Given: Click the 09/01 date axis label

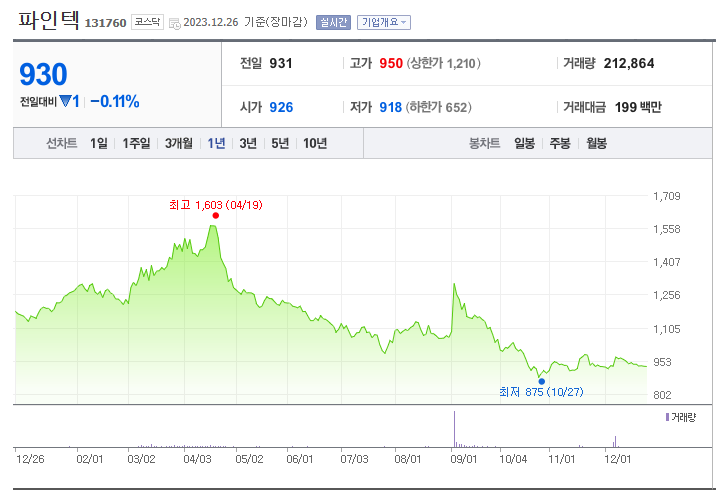Looking at the screenshot, I should pos(463,459).
